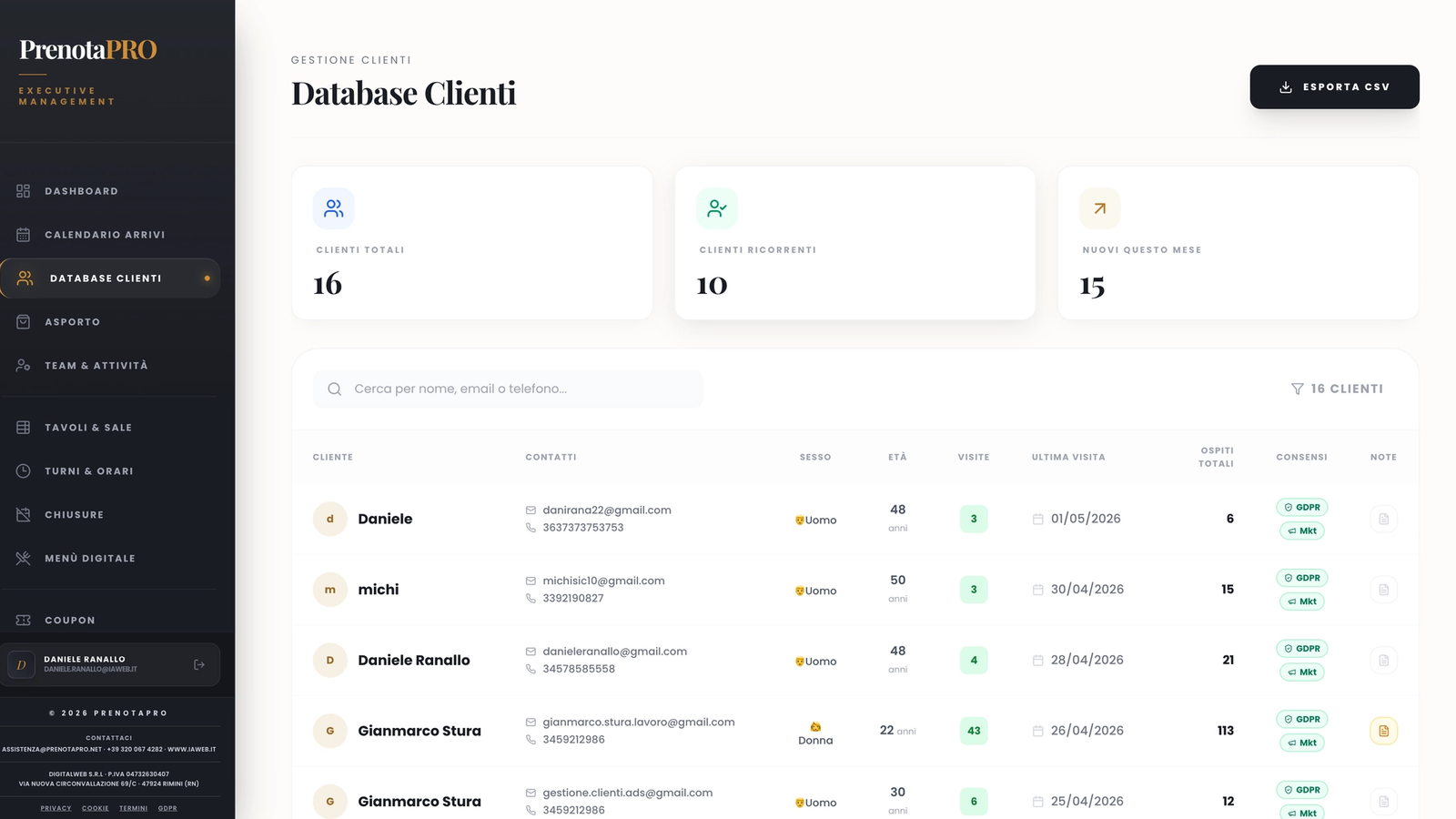Click the Visite column header
Screen dimensions: 1456x819
pos(974,457)
